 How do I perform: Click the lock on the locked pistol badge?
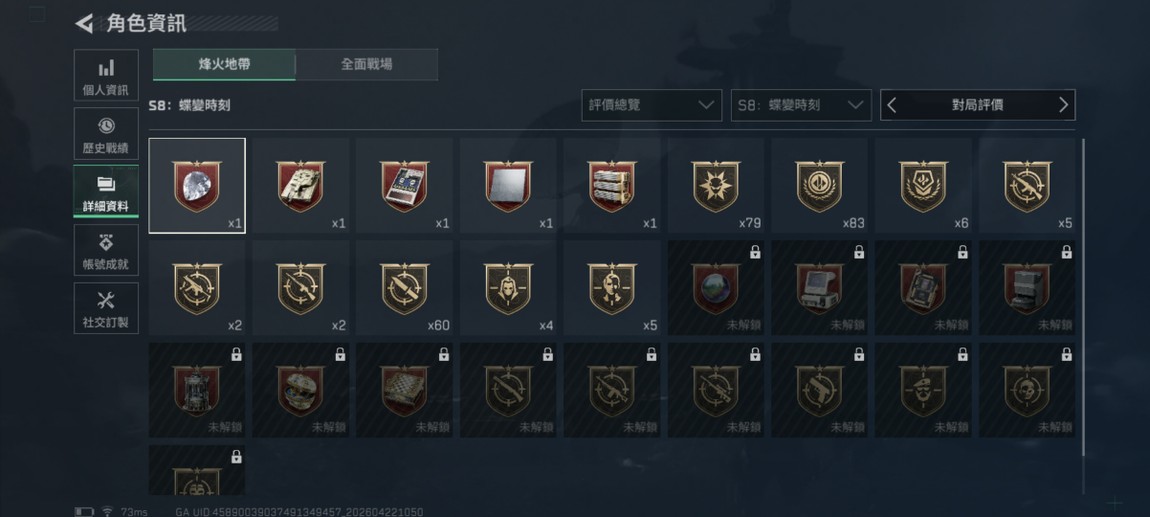[859, 355]
